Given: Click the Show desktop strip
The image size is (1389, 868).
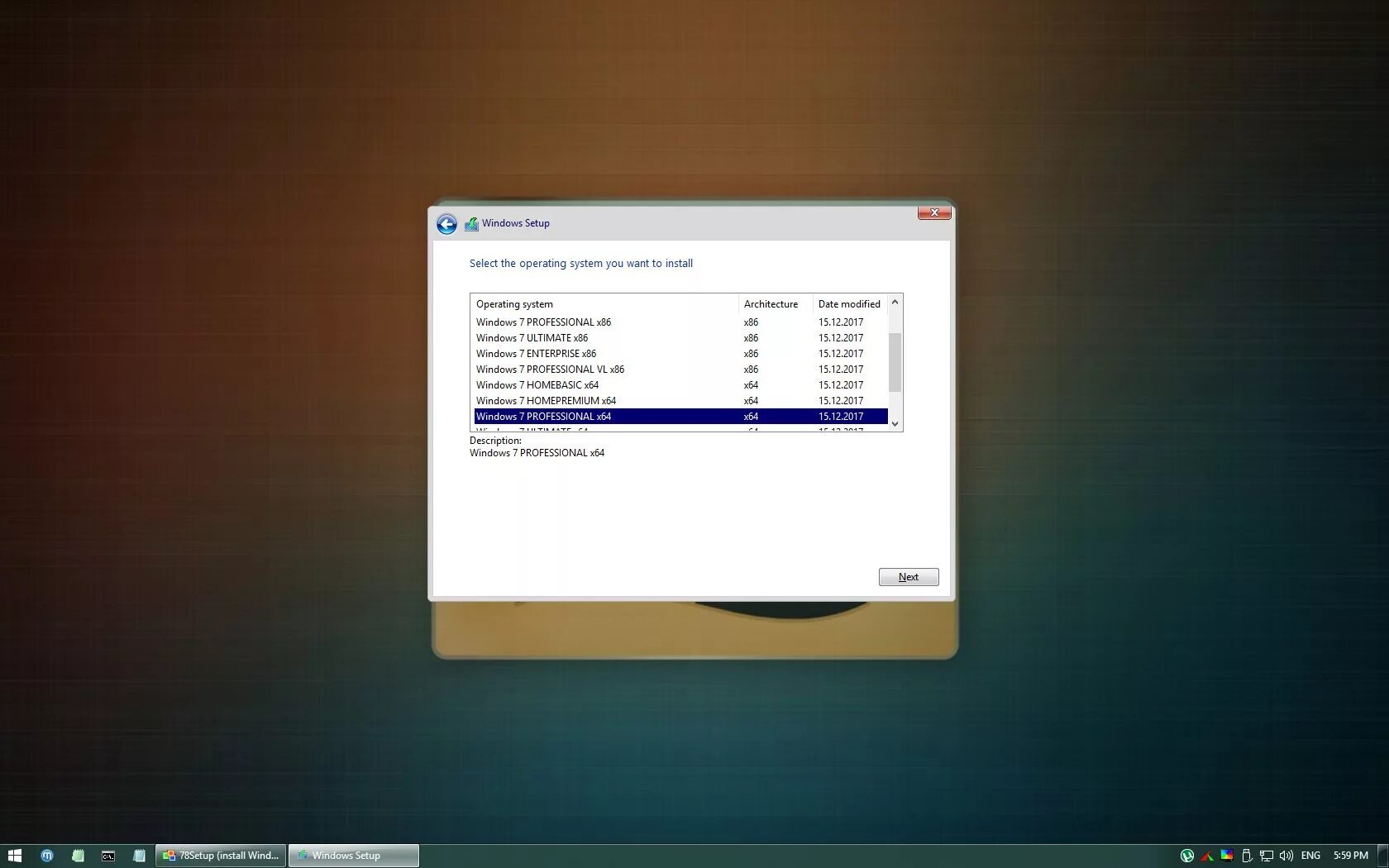Looking at the screenshot, I should click(x=1382, y=856).
